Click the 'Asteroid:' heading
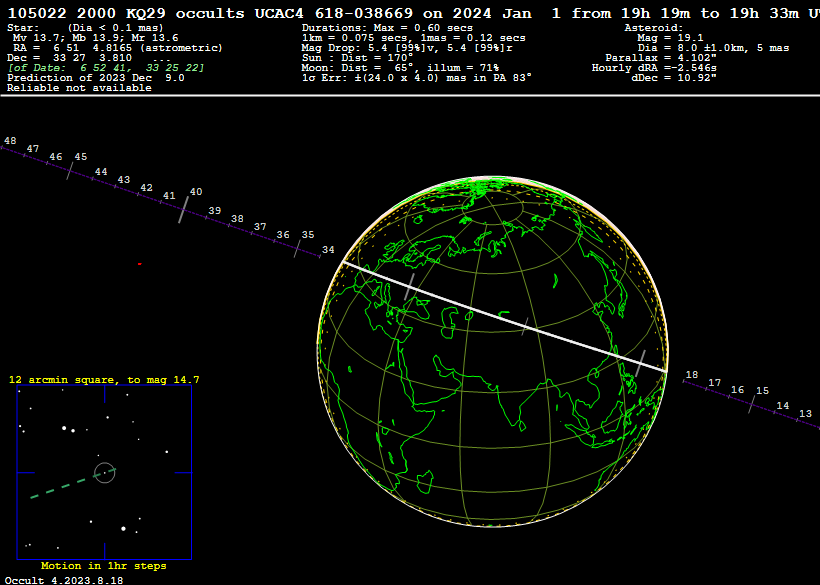820x585 pixels. tap(654, 28)
